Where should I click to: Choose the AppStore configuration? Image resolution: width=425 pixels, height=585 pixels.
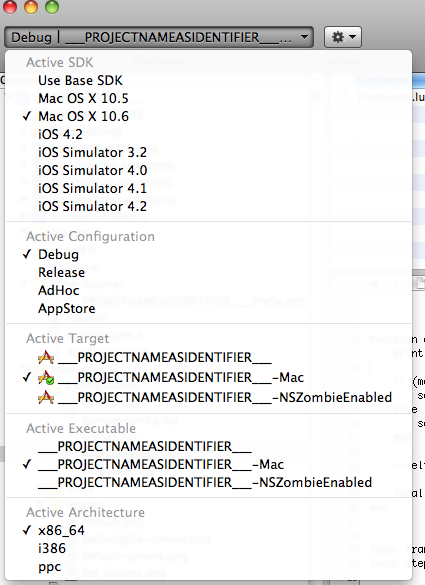(67, 309)
